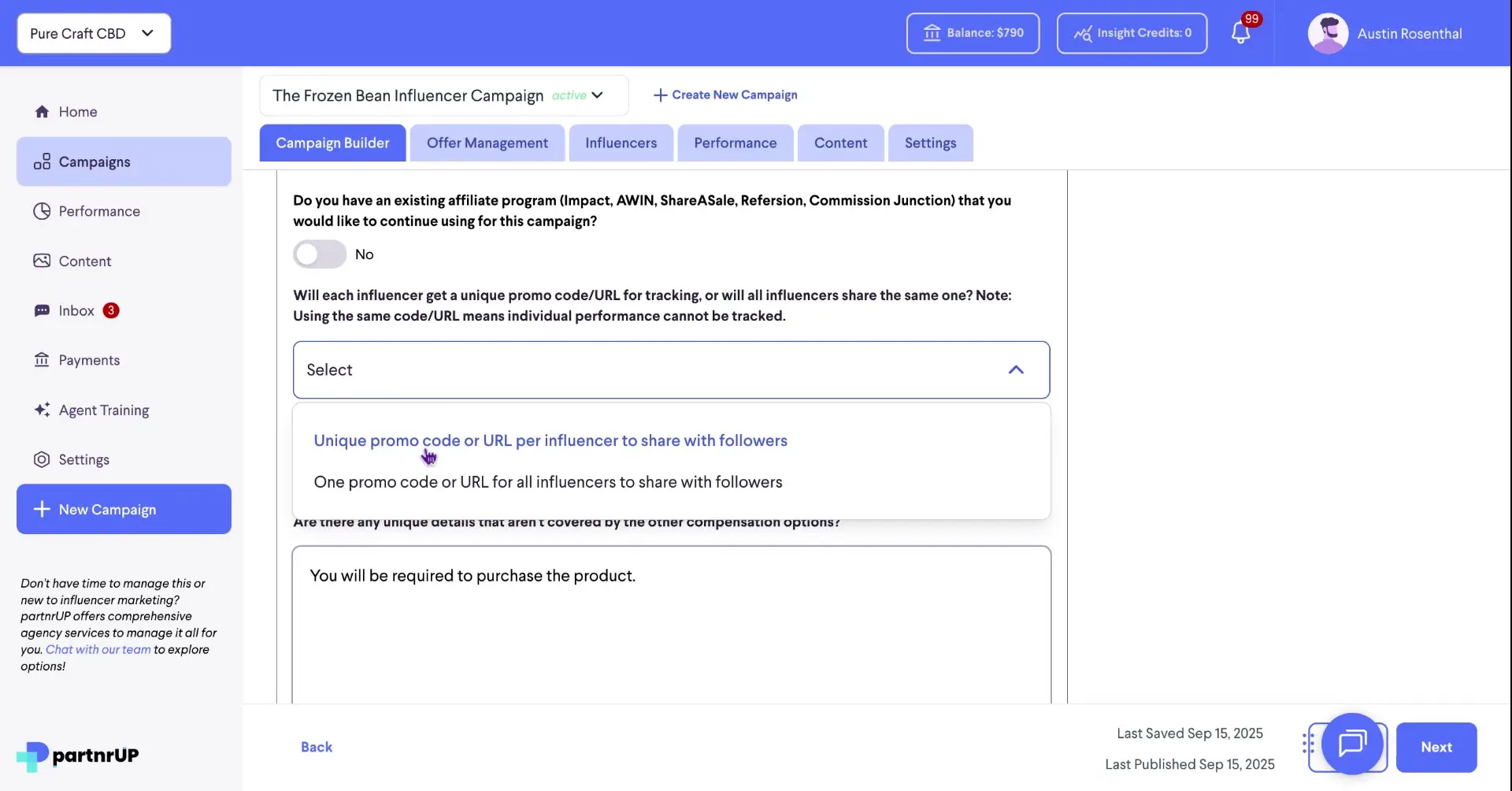1512x791 pixels.
Task: Toggle the existing affiliate program switch
Action: 319,254
